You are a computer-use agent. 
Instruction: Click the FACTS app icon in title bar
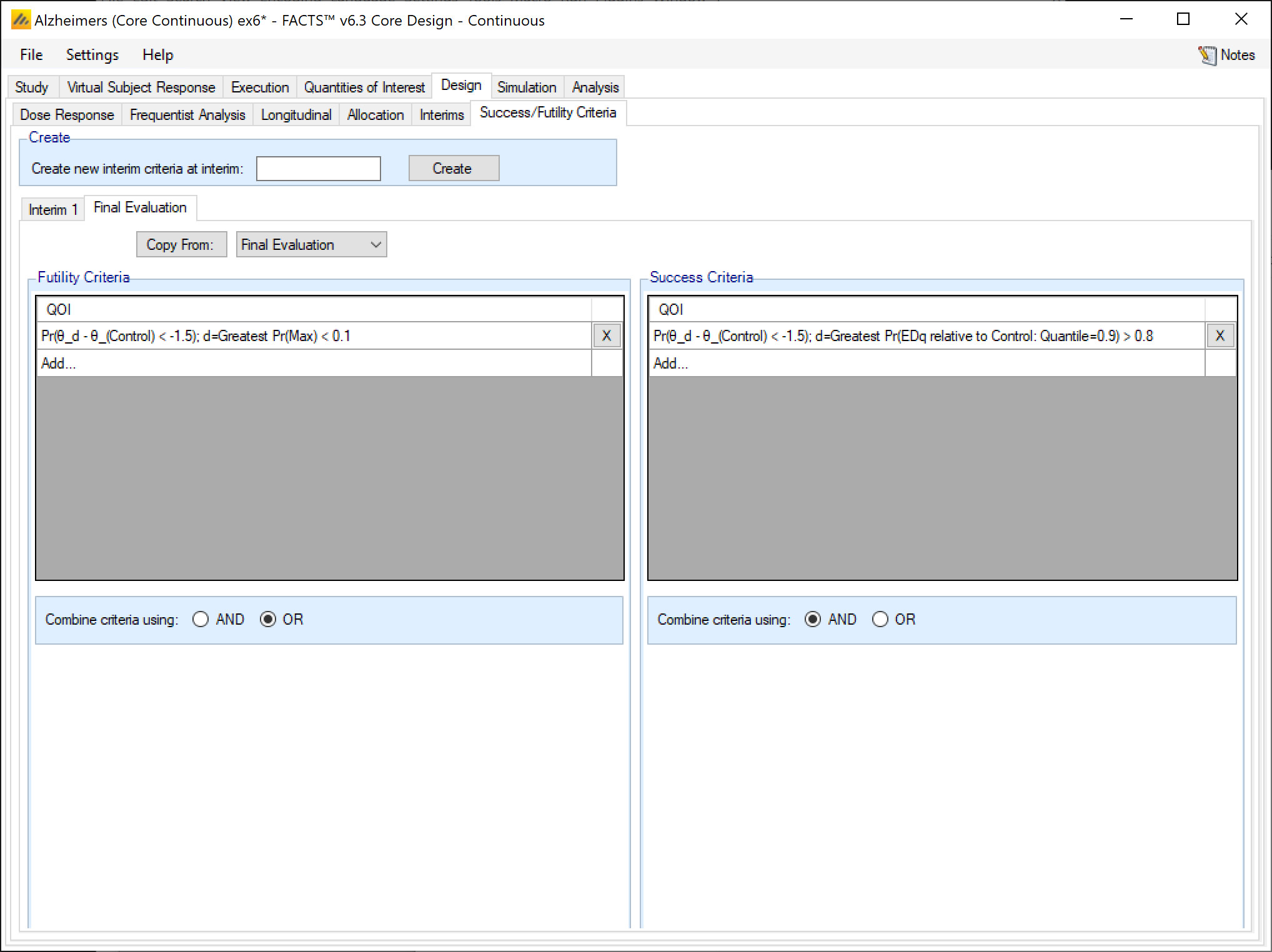pos(20,20)
